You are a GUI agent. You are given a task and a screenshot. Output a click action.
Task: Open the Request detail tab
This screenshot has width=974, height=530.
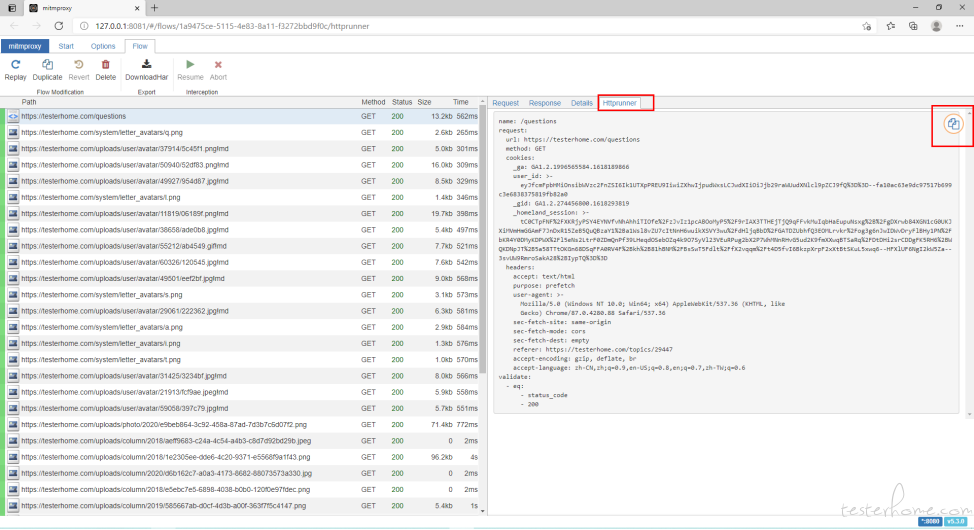coord(505,103)
